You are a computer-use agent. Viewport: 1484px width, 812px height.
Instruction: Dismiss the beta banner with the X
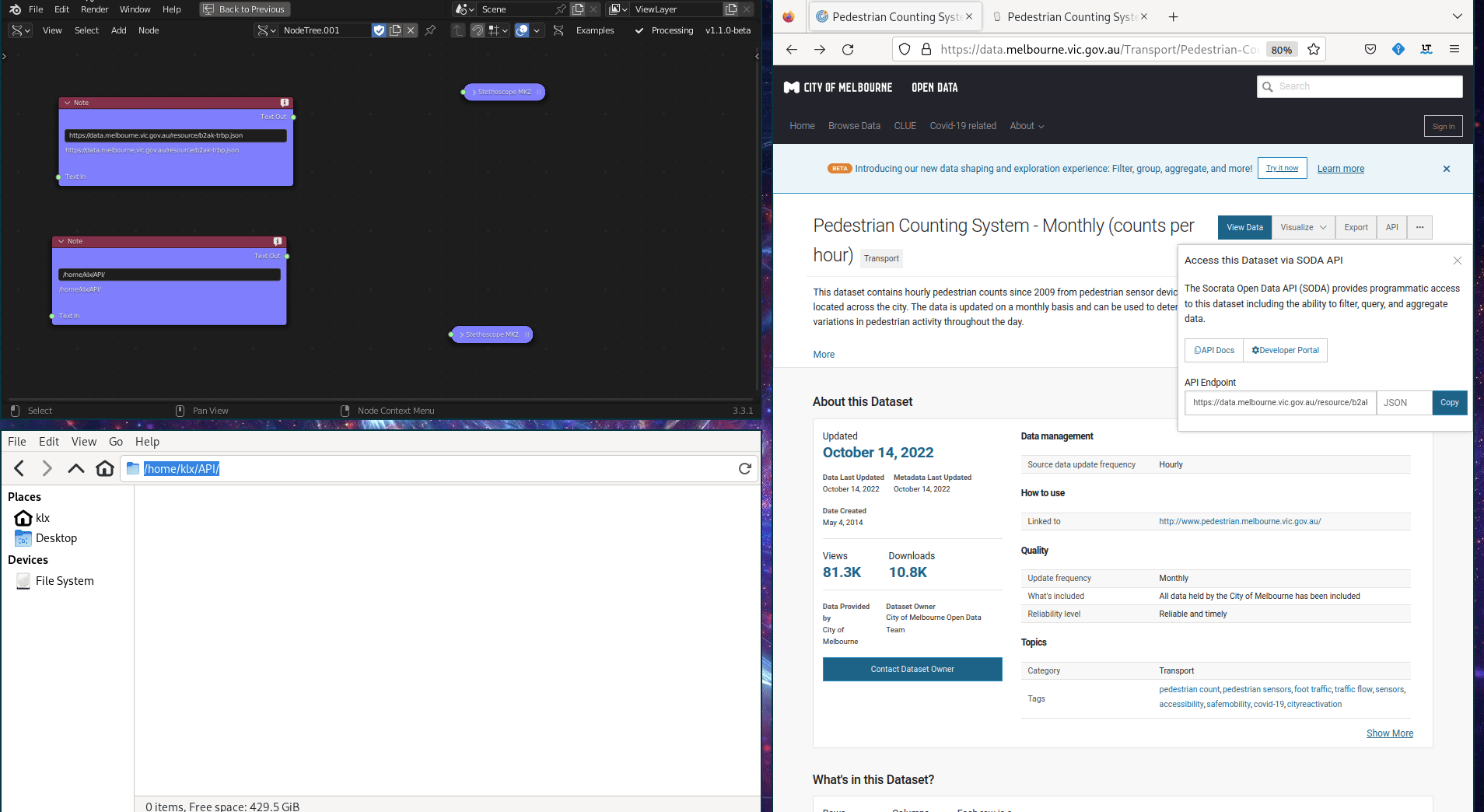point(1447,169)
